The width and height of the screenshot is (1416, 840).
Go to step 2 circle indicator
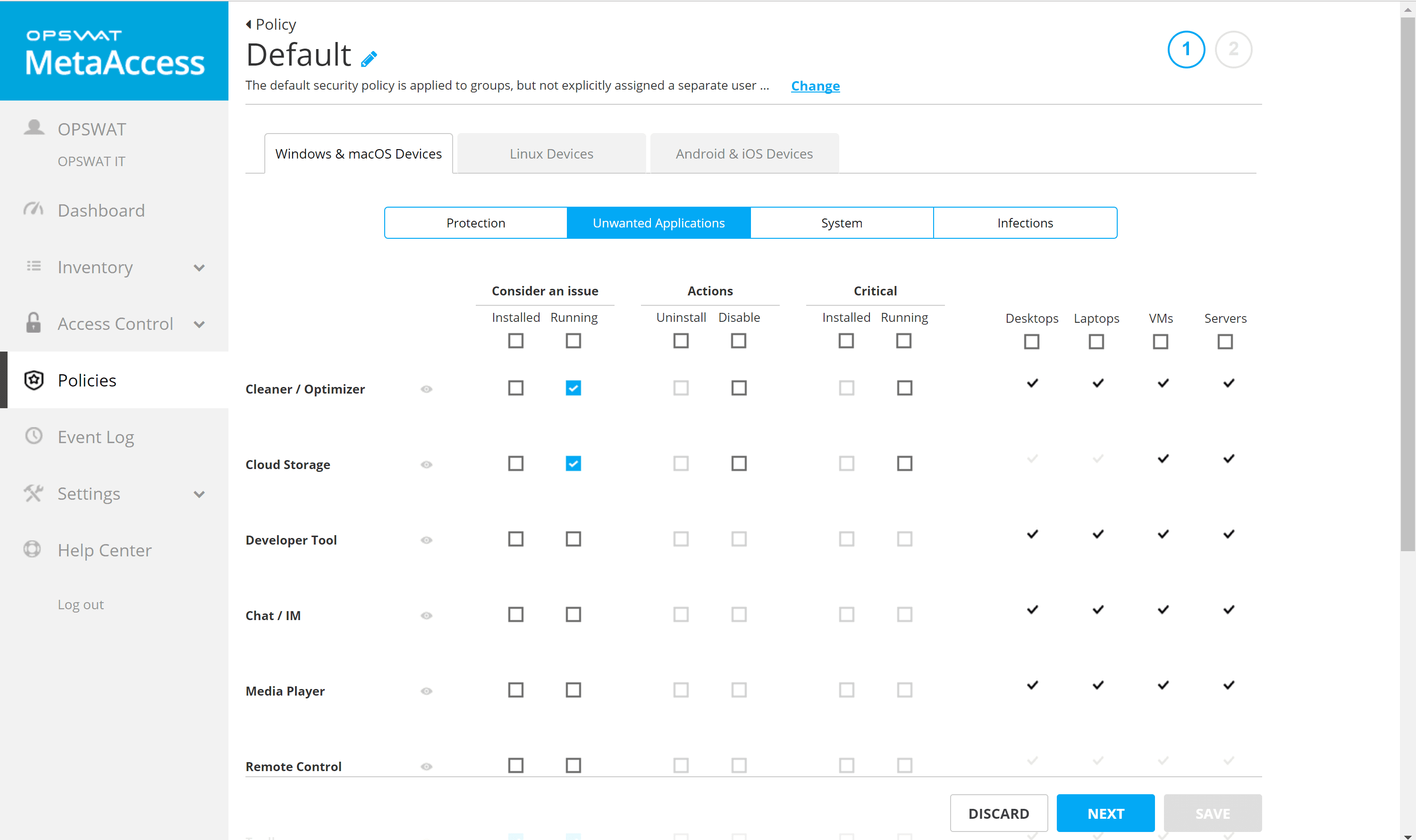tap(1234, 49)
